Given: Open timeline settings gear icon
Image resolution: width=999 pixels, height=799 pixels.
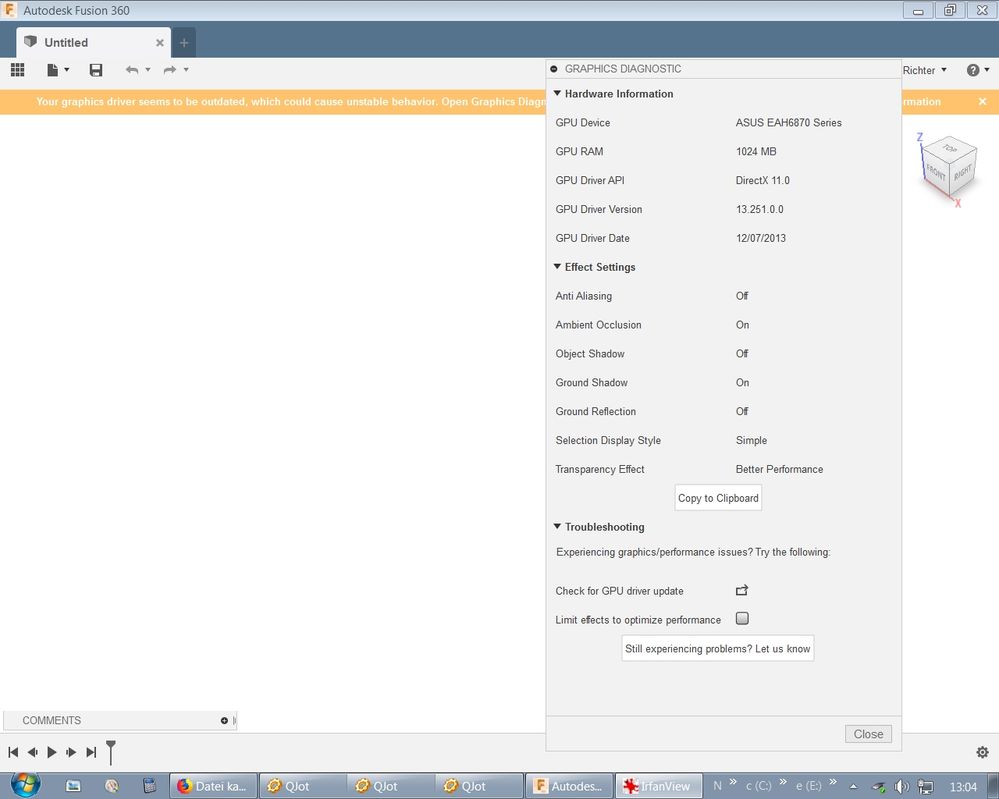Looking at the screenshot, I should [x=982, y=752].
